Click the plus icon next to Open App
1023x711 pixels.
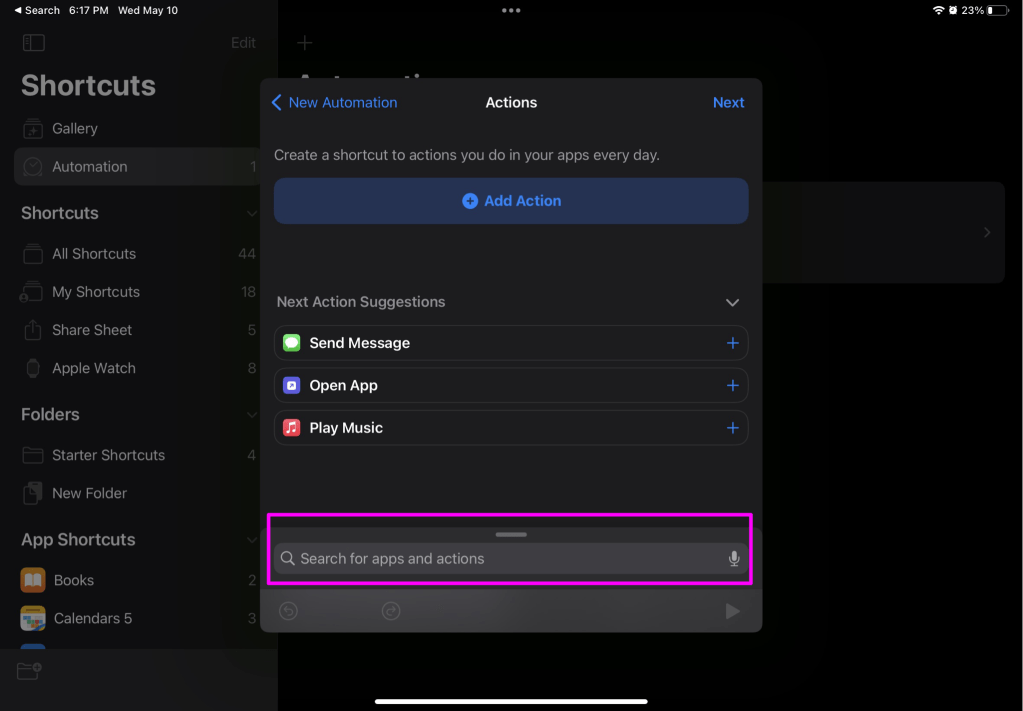click(732, 385)
